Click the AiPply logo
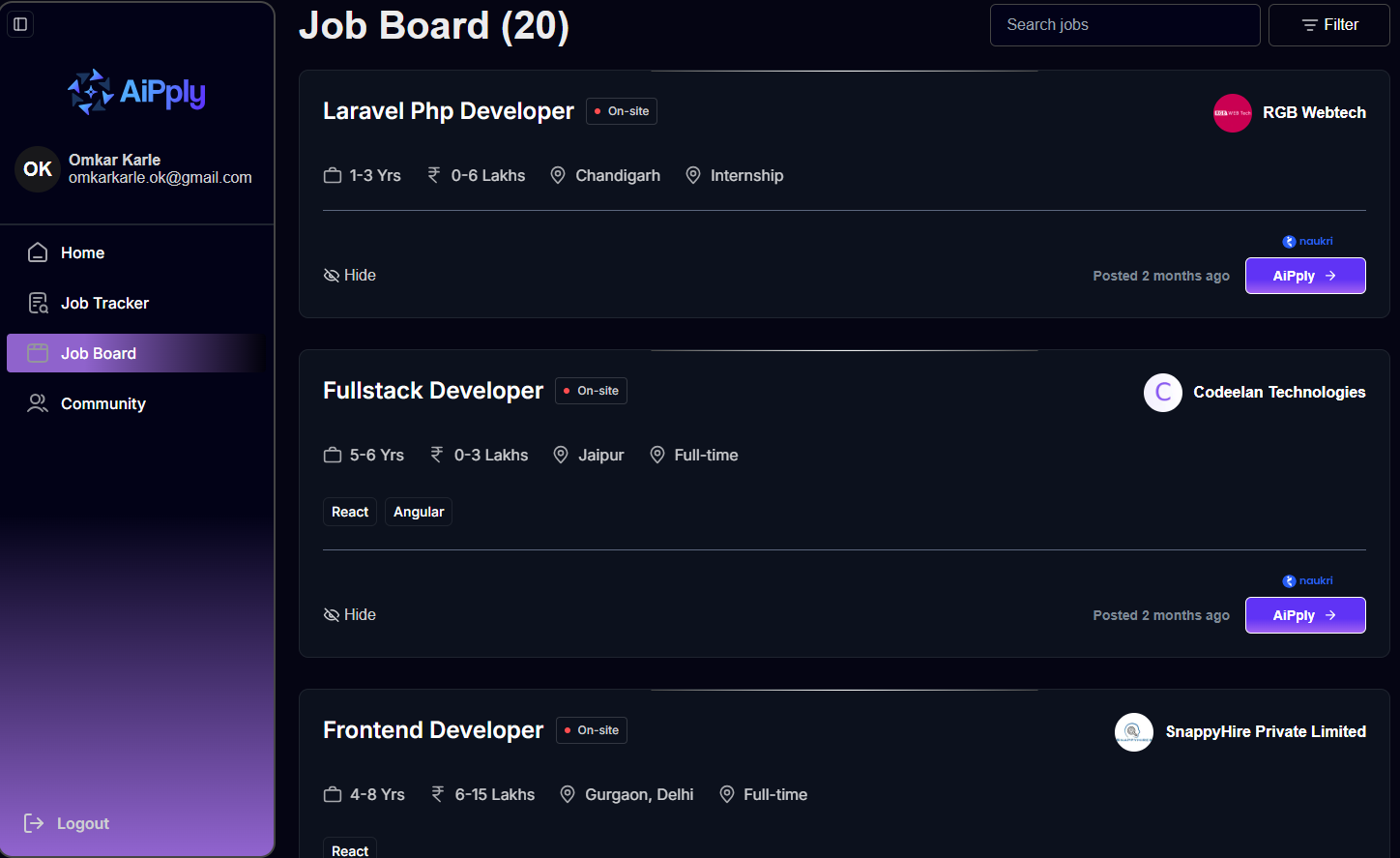The image size is (1400, 858). pyautogui.click(x=136, y=92)
